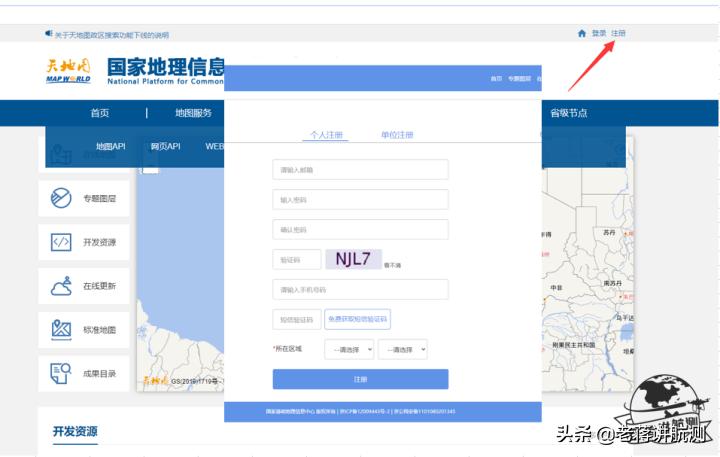Open 首页 in the main blue navigation bar
The image size is (720, 457).
tap(100, 113)
